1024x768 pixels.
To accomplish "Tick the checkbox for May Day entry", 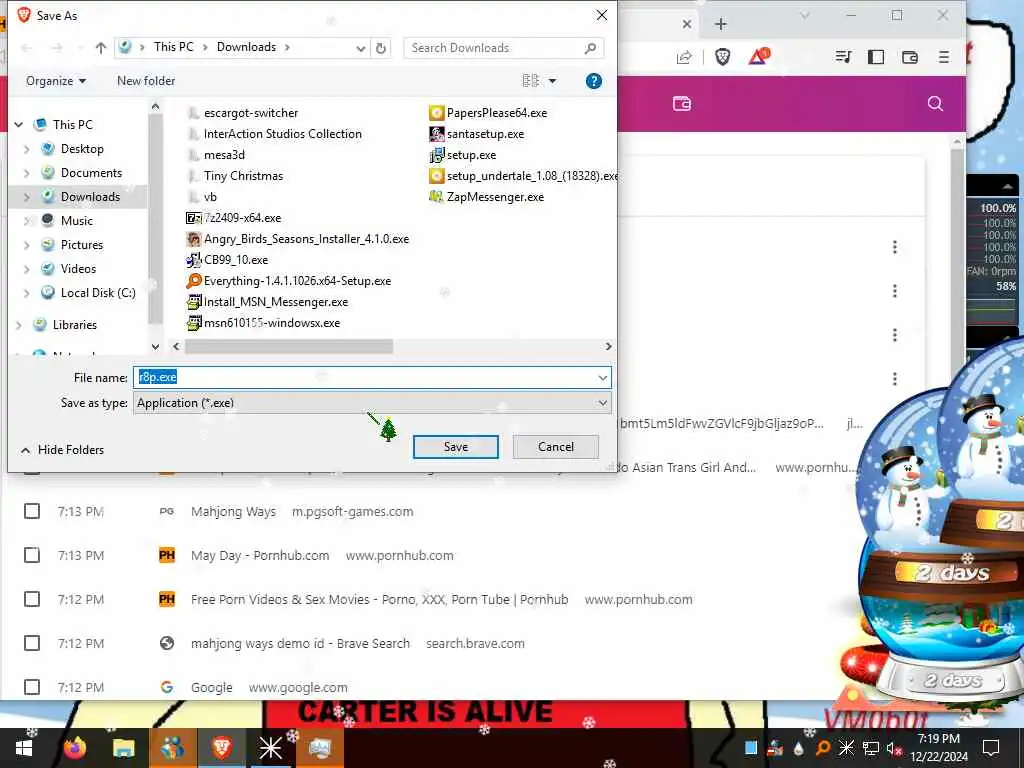I will [32, 555].
